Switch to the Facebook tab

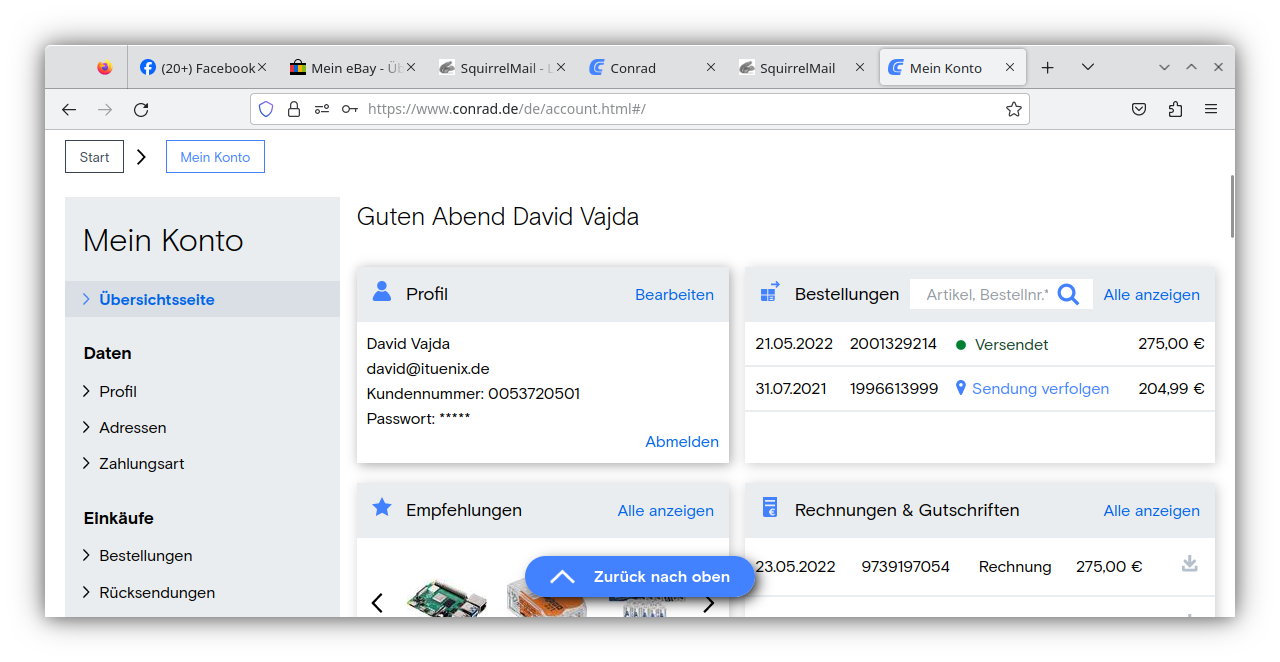pos(199,68)
